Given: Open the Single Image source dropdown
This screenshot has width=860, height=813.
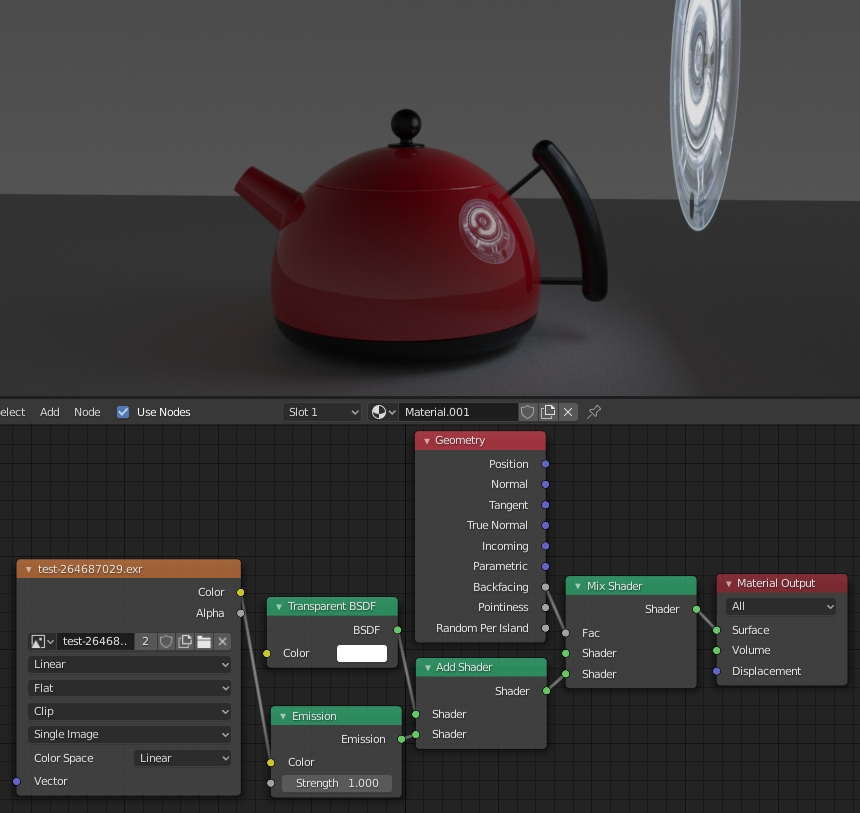Looking at the screenshot, I should tap(129, 735).
